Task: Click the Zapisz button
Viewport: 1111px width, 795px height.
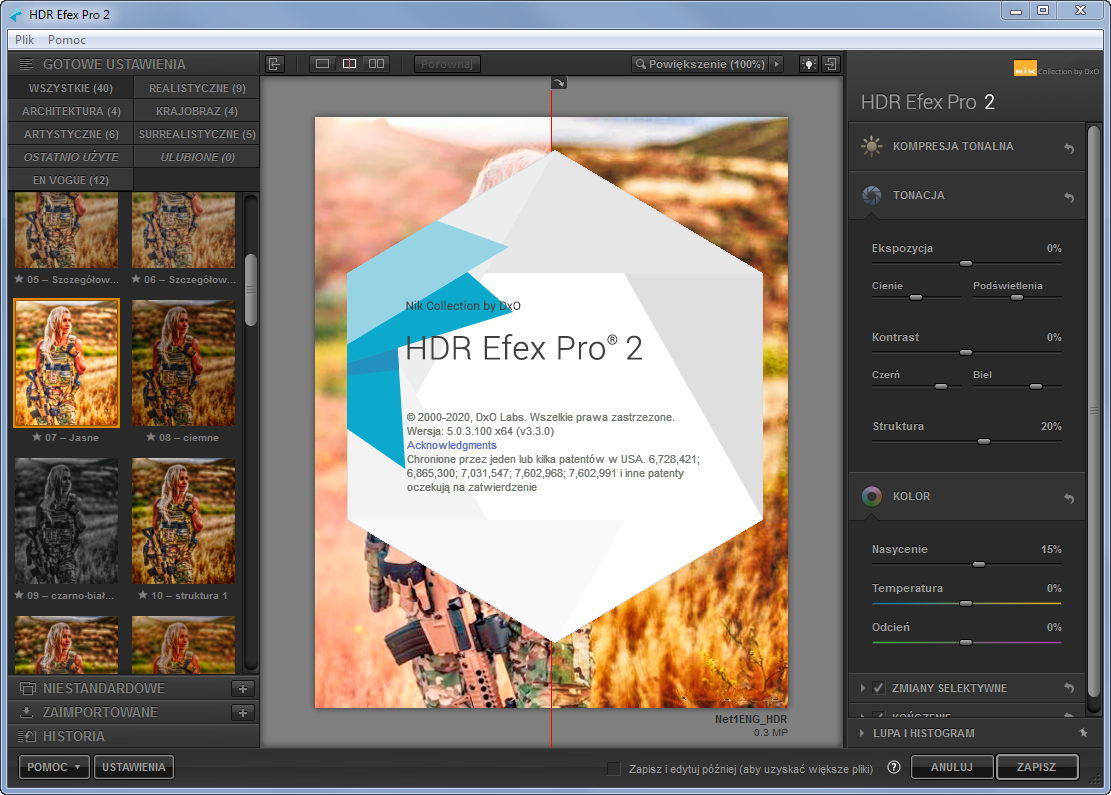Action: tap(1037, 767)
